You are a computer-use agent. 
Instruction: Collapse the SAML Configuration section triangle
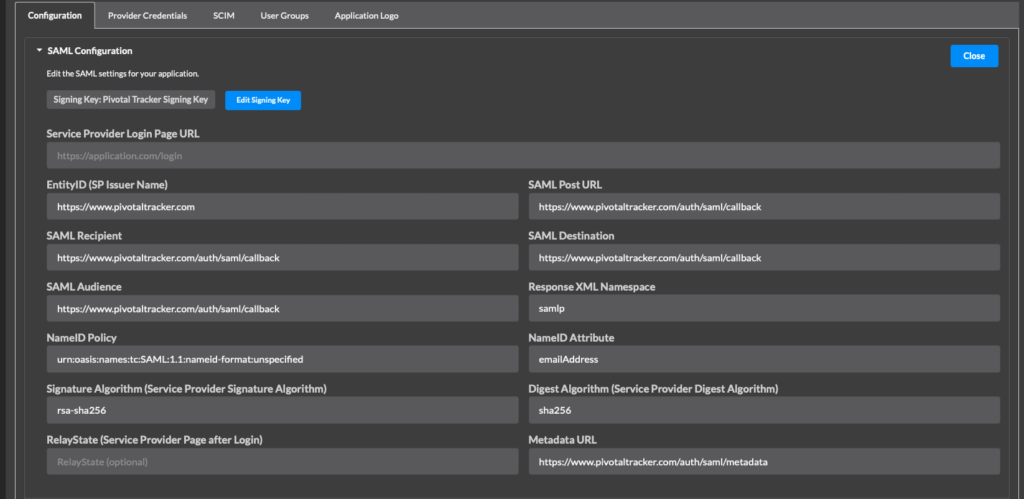tap(39, 50)
